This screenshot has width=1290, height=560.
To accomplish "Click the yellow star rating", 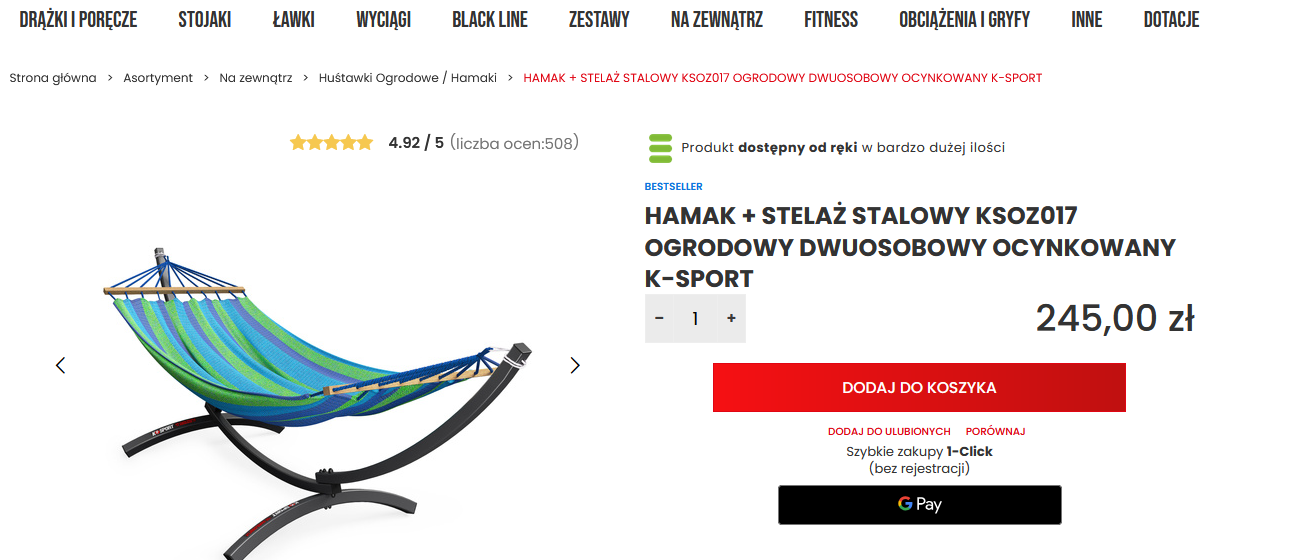I will pyautogui.click(x=331, y=143).
